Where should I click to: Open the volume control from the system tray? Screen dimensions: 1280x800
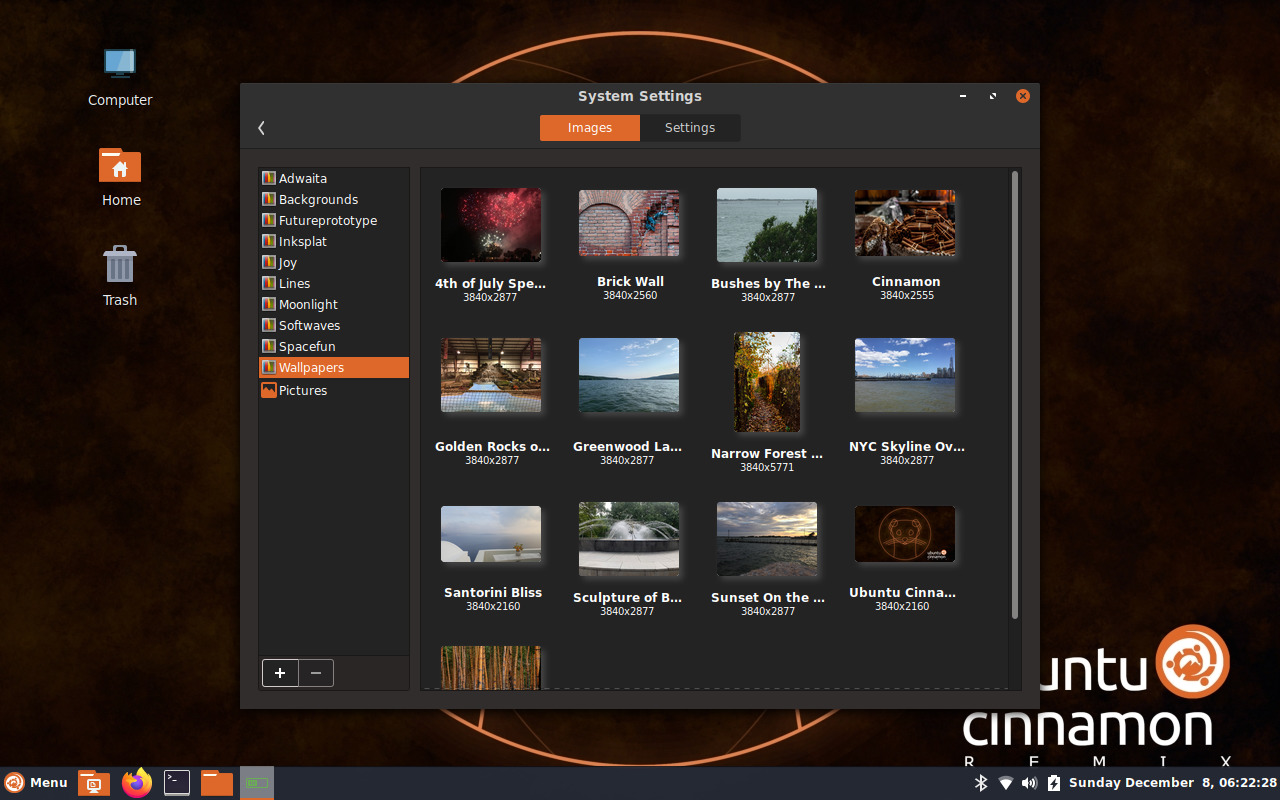1029,782
